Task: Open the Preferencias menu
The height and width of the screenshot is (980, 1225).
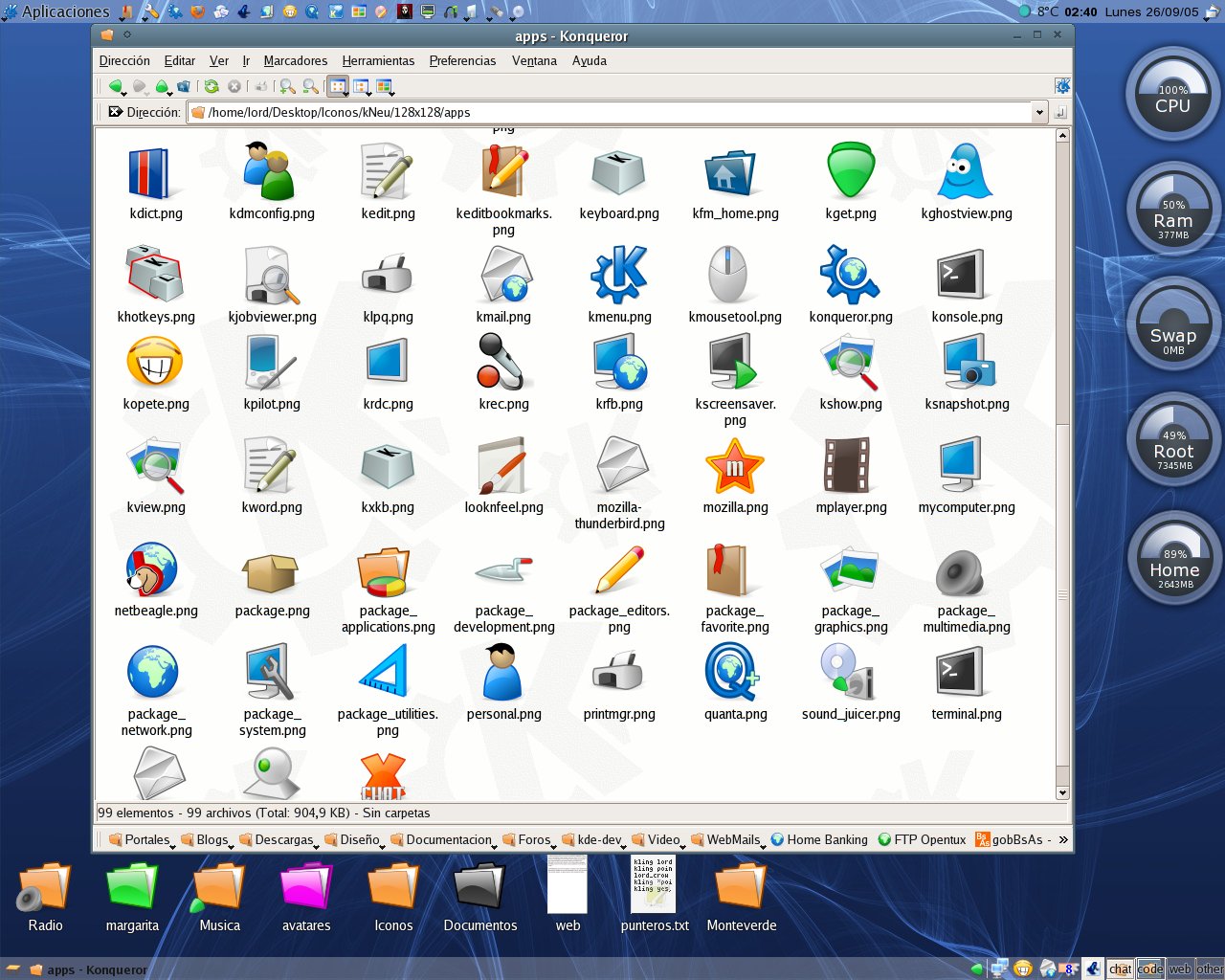Action: [x=462, y=60]
